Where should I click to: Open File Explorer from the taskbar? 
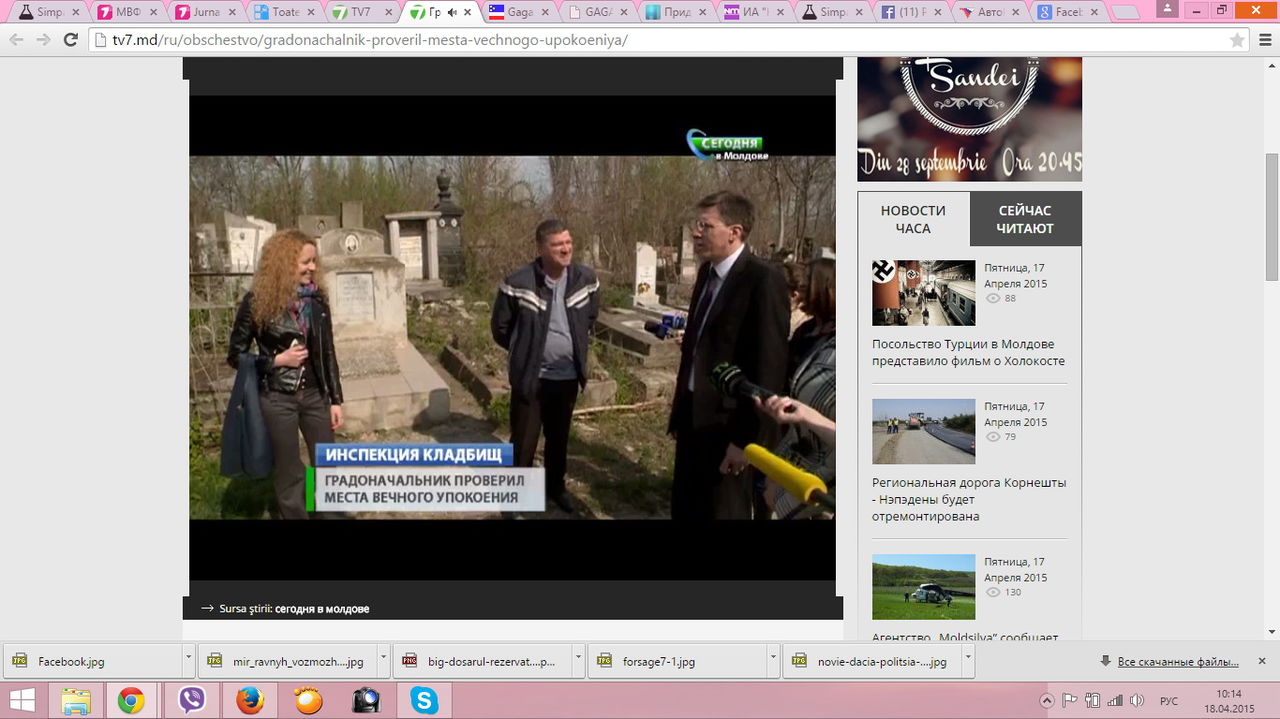point(77,700)
